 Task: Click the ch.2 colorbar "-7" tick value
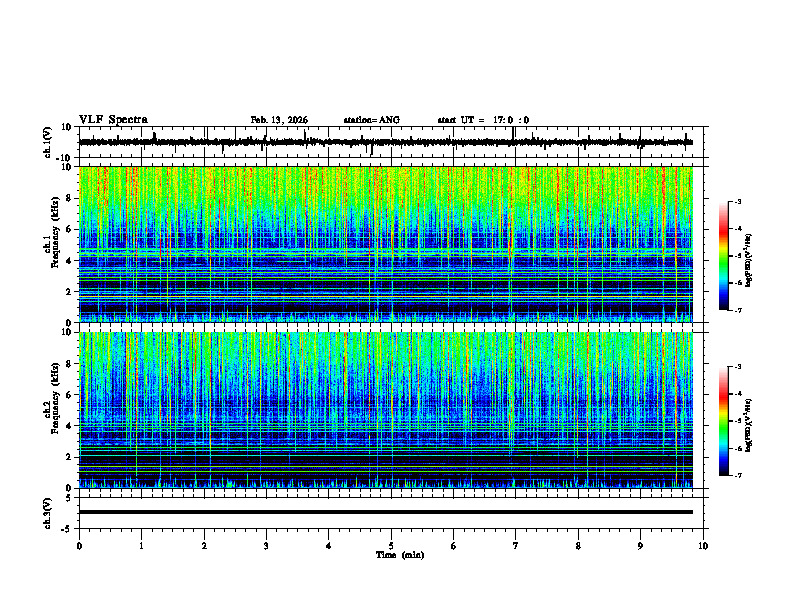(x=738, y=476)
